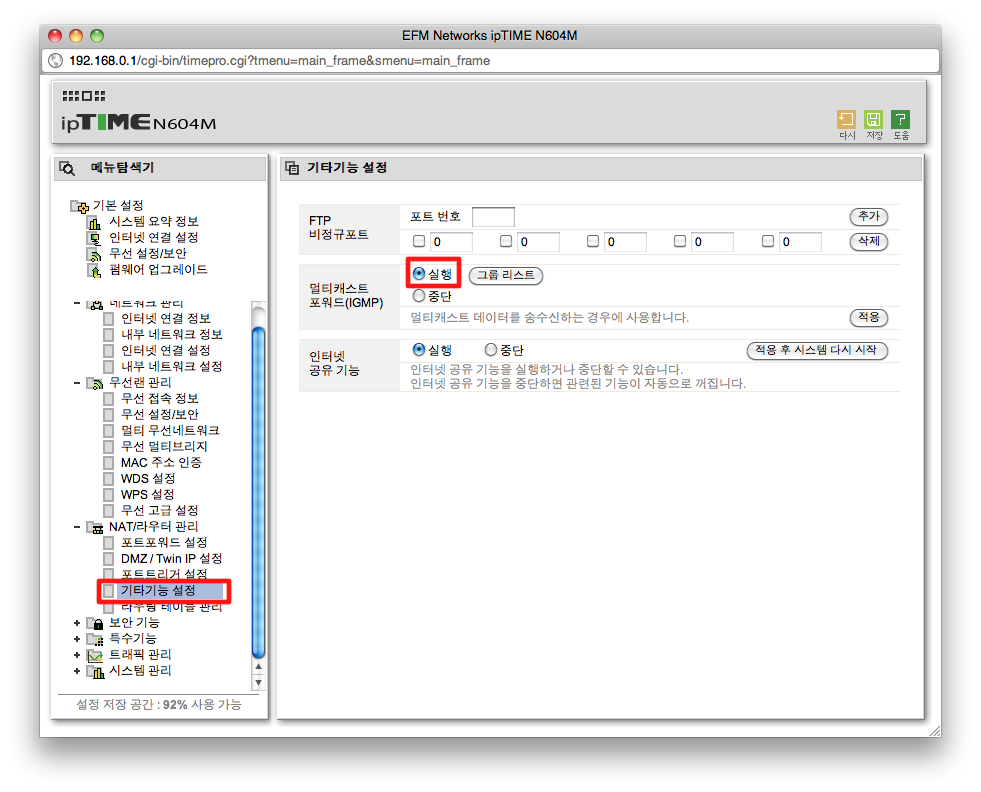Collapse the NAT/라우터 관리 tree node
Image resolution: width=981 pixels, height=792 pixels.
tap(77, 527)
